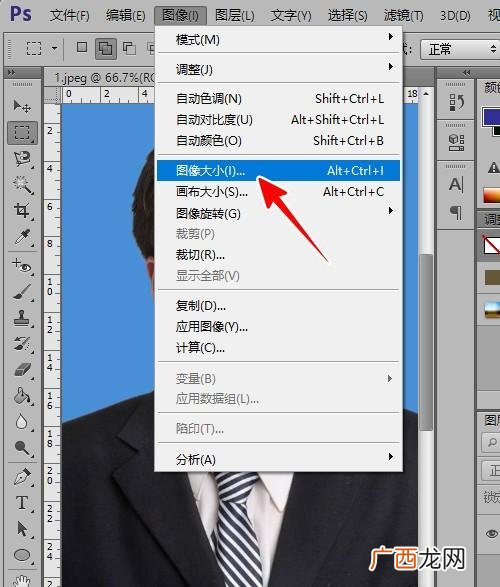
Task: Expand the 图像旋转(G) submenu
Action: tap(279, 213)
